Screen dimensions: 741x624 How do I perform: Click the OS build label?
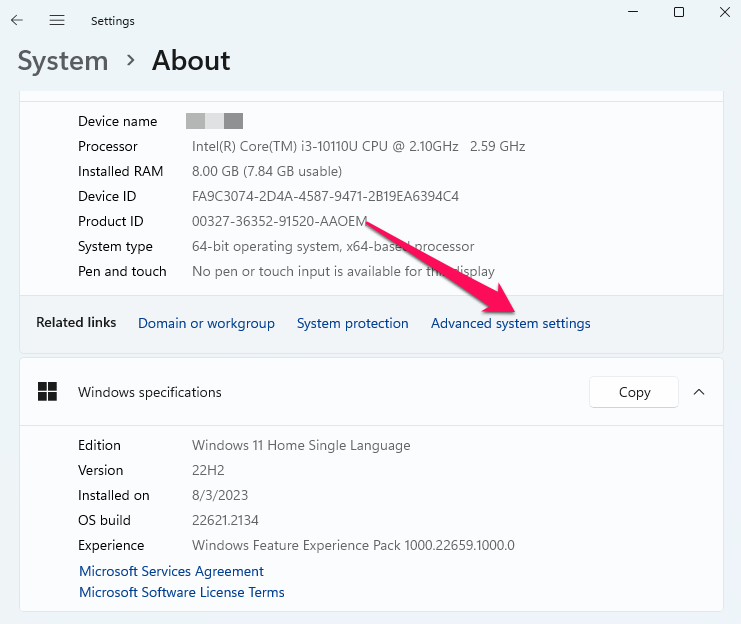[x=104, y=520]
